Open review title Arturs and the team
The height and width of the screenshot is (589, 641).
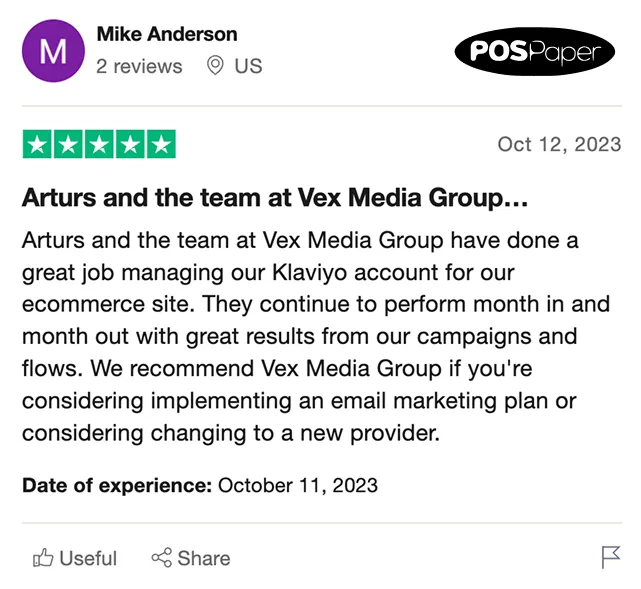[275, 198]
